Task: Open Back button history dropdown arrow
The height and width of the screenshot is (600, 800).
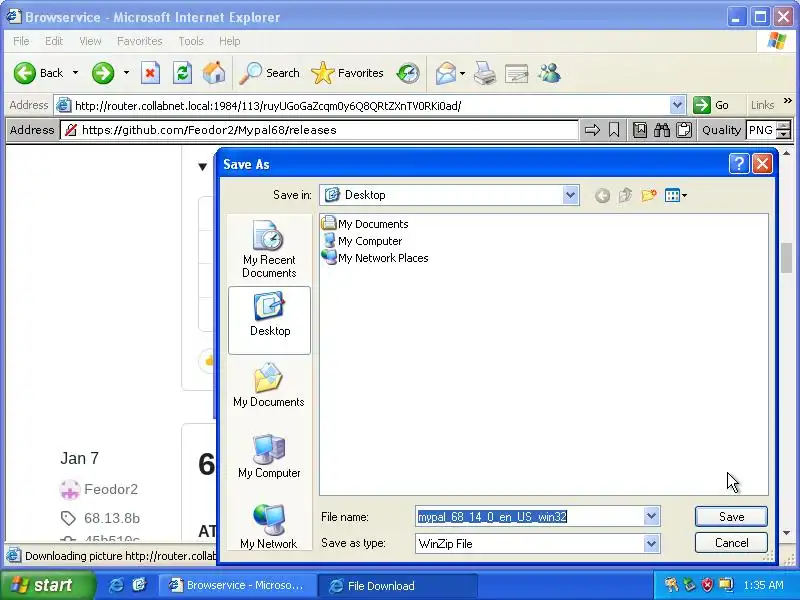Action: coord(76,73)
